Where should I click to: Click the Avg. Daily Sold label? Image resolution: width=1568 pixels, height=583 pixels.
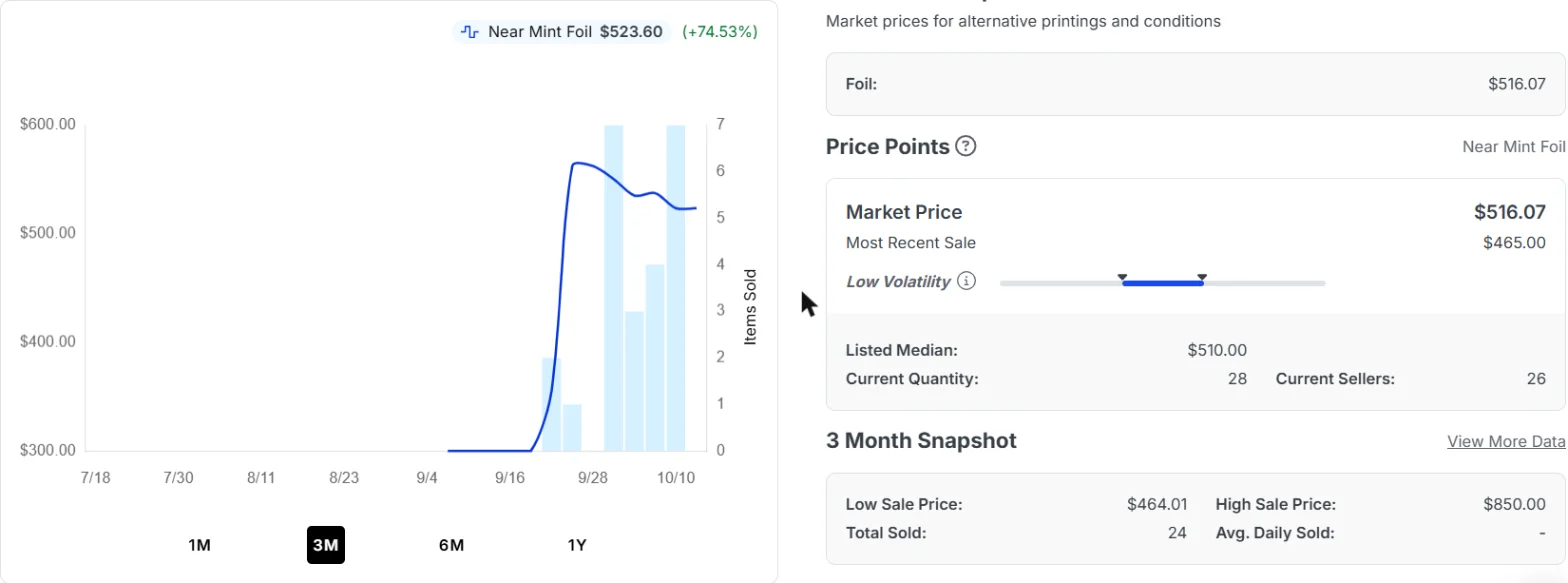(x=1275, y=533)
